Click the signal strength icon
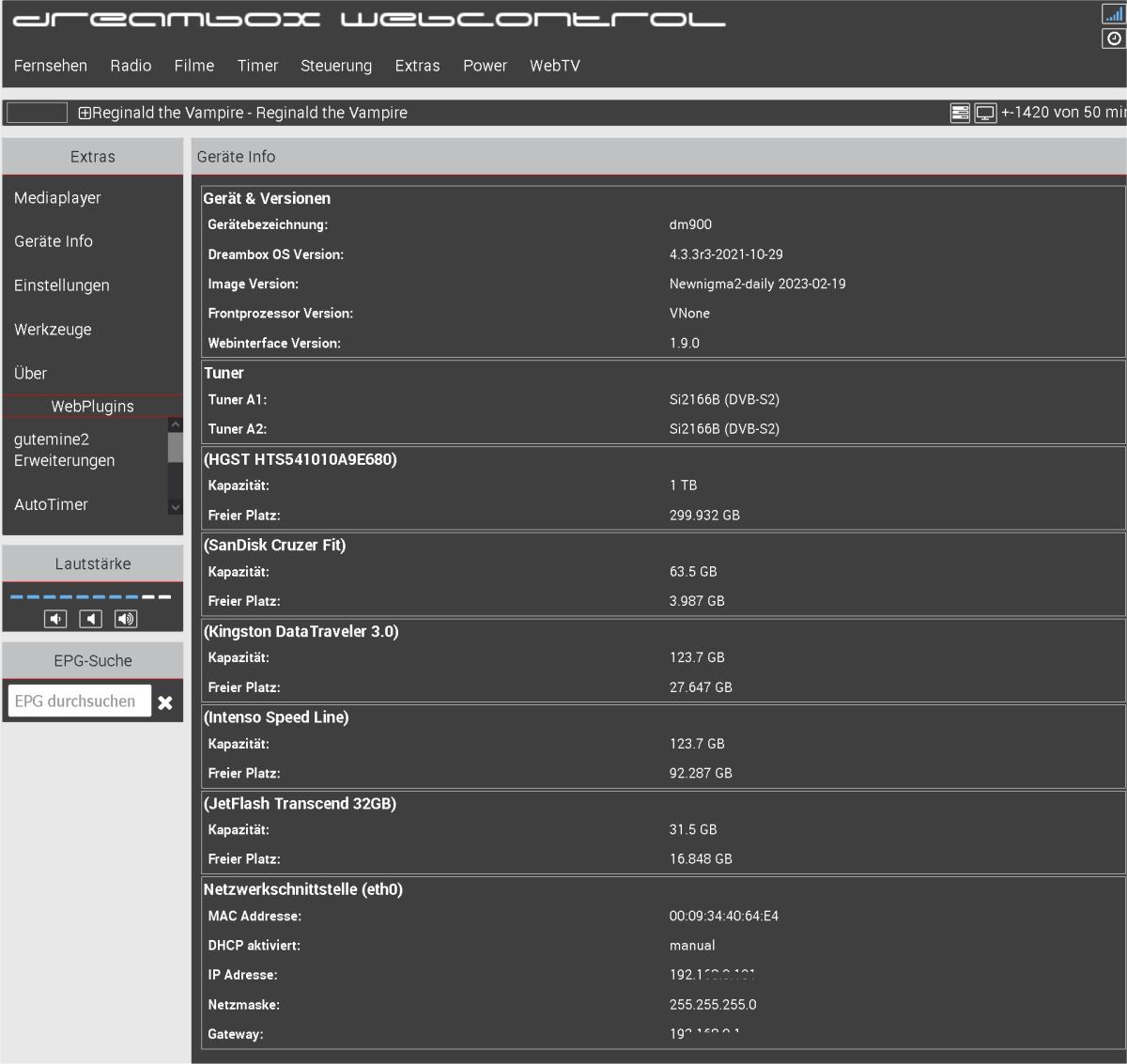1127x1064 pixels. (1113, 14)
